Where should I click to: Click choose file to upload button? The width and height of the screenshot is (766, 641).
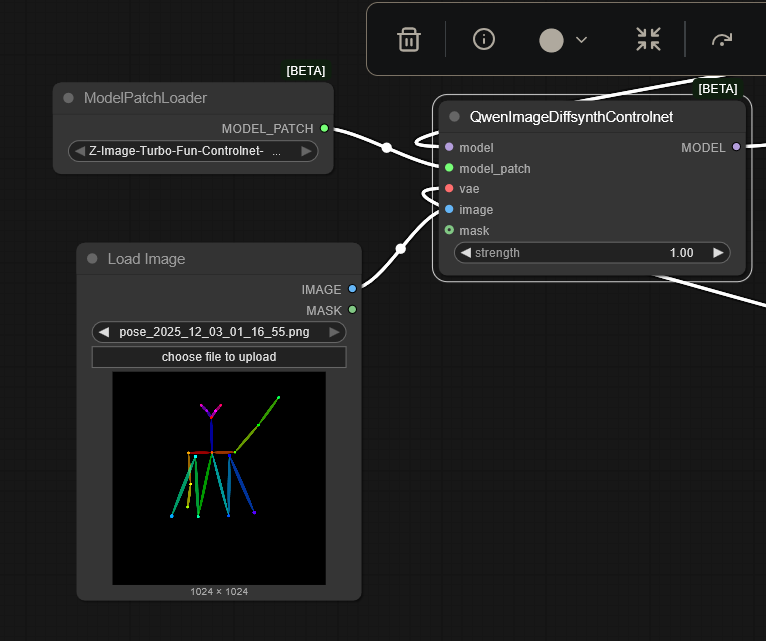219,357
